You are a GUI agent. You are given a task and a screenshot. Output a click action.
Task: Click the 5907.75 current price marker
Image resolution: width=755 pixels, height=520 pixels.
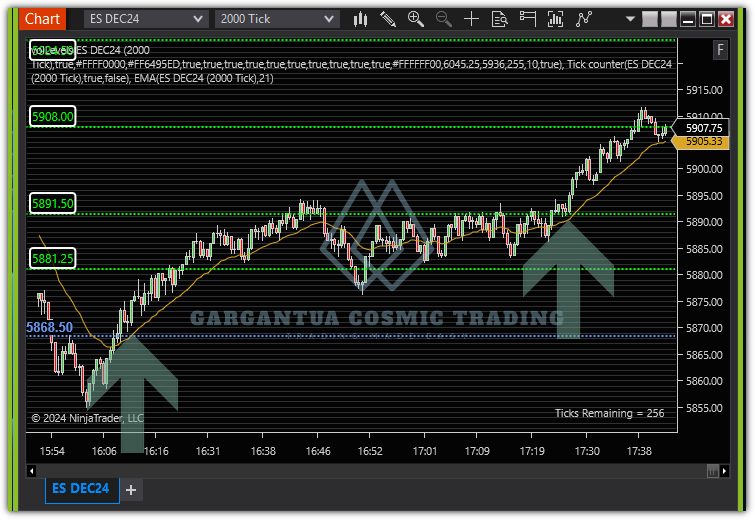point(703,128)
